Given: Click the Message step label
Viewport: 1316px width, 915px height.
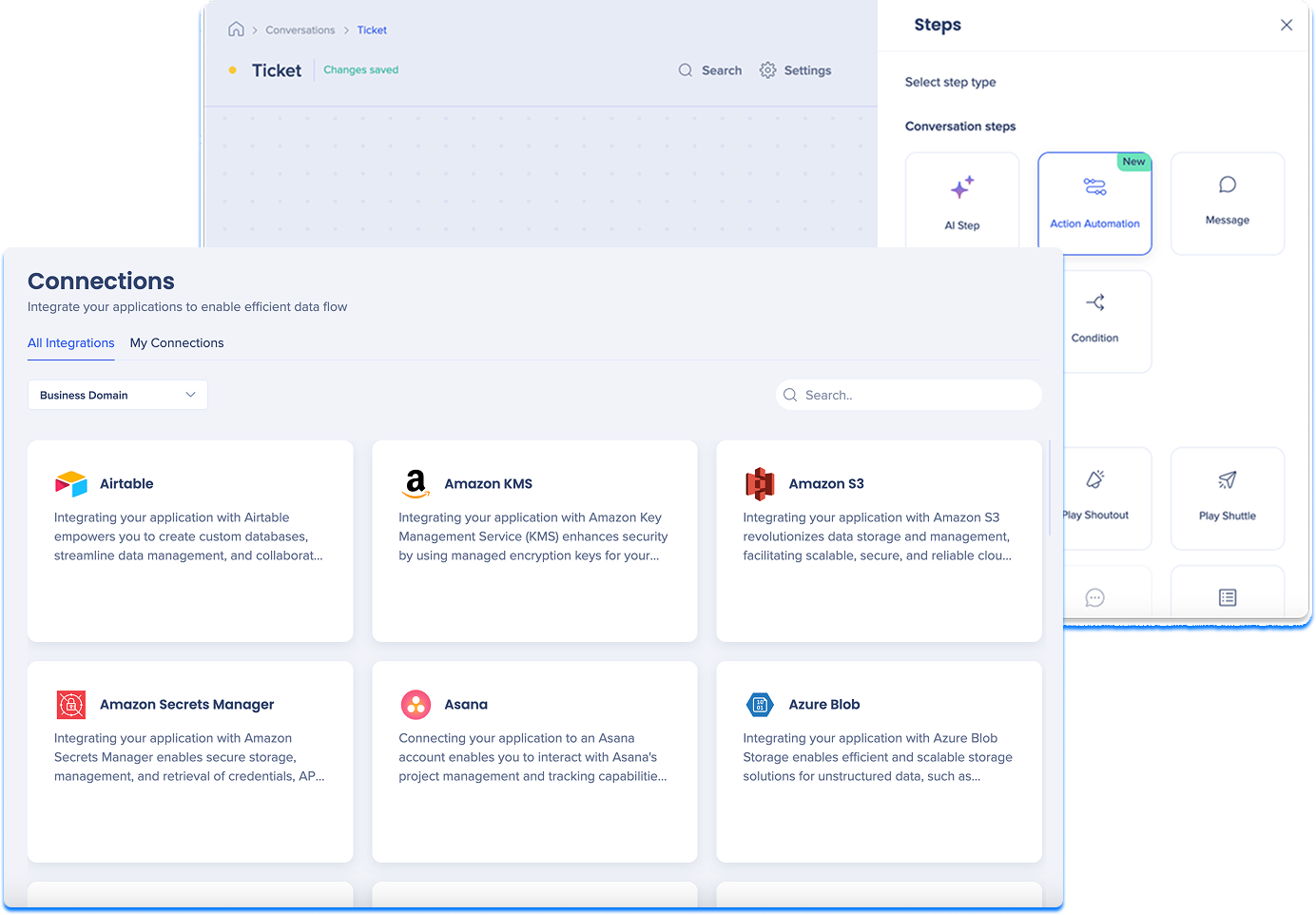Looking at the screenshot, I should pyautogui.click(x=1228, y=220).
